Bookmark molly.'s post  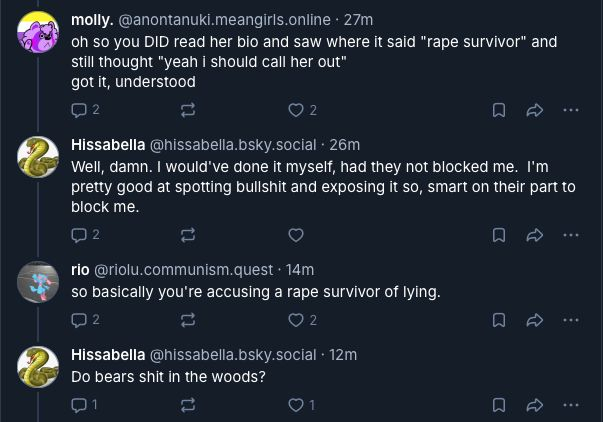point(499,110)
